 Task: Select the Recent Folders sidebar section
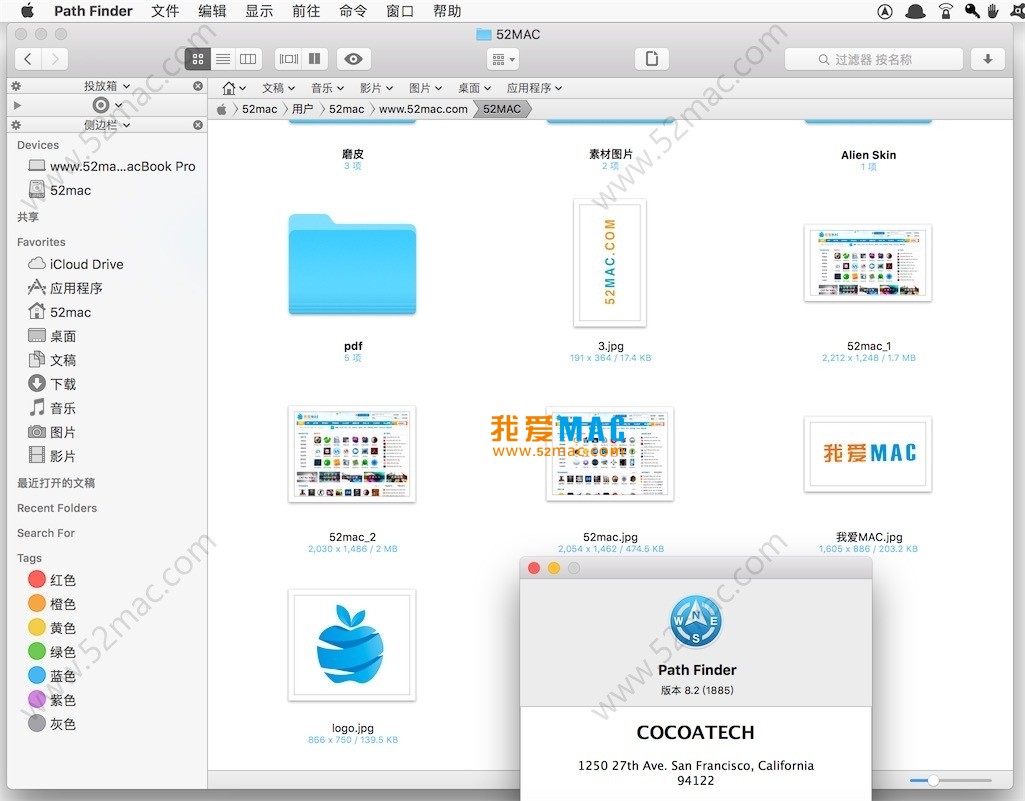(x=57, y=508)
